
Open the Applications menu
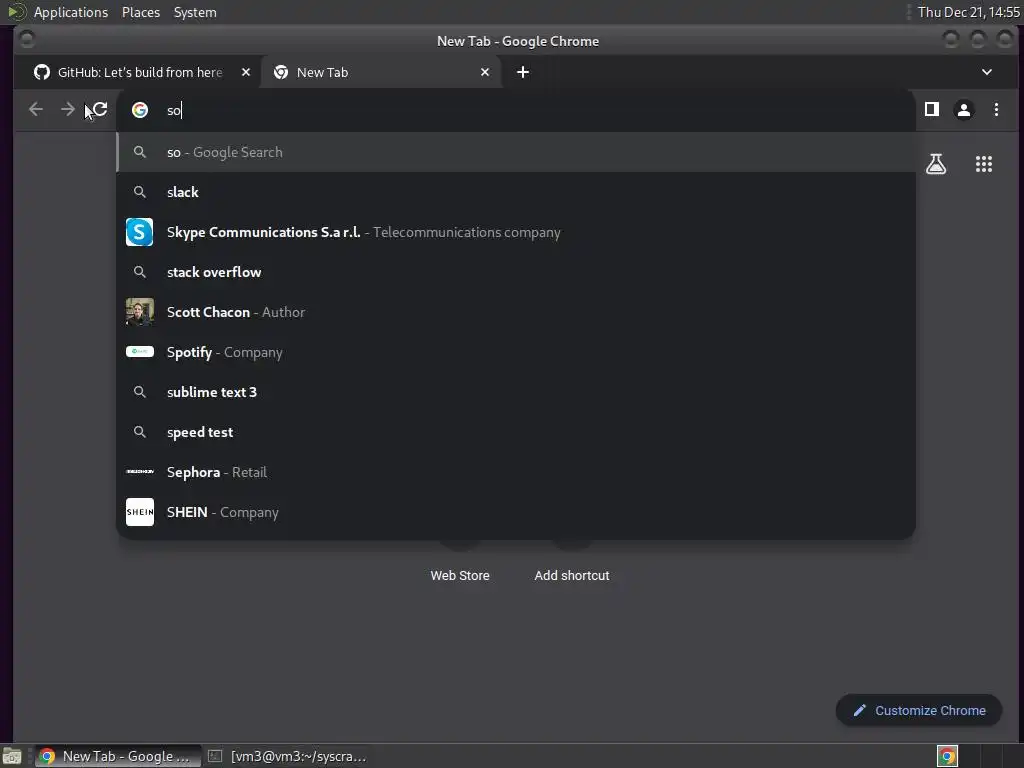point(71,12)
